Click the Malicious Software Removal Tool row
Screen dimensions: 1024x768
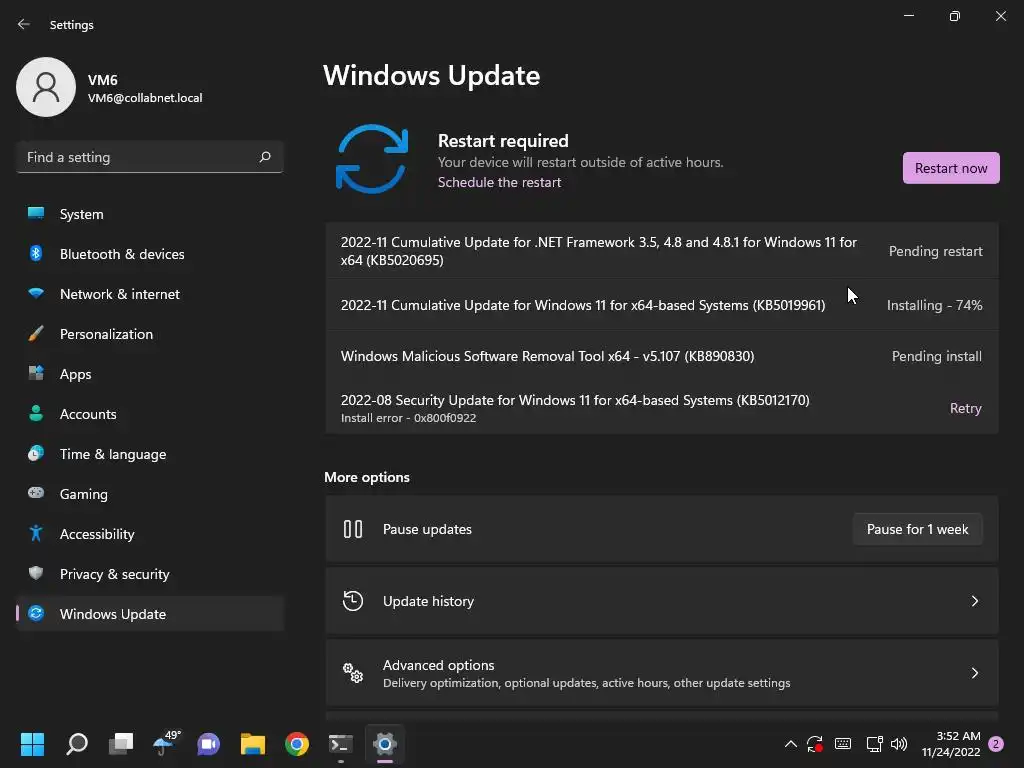tap(662, 356)
